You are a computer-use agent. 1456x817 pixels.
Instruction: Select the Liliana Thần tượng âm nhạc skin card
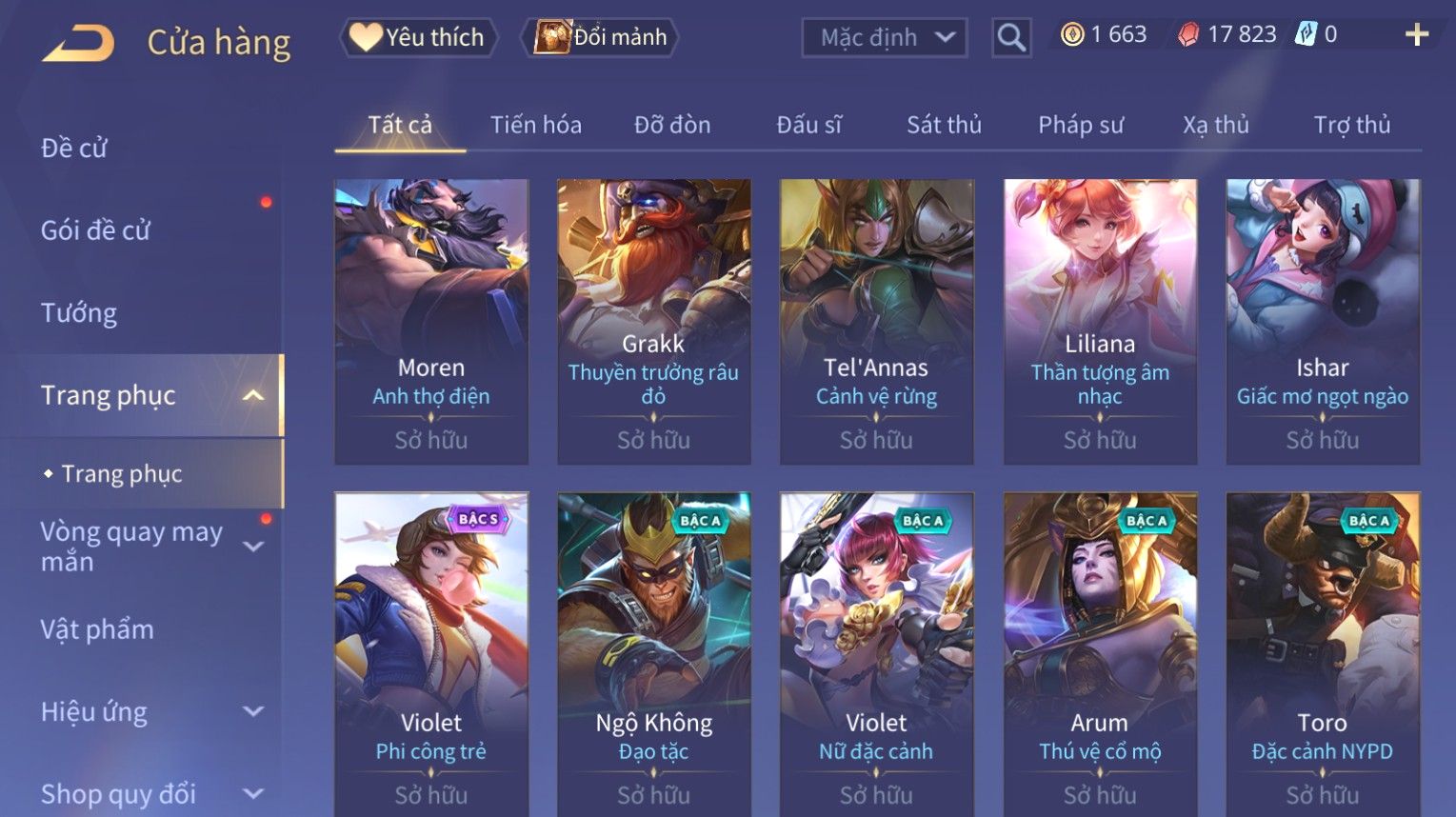click(x=1100, y=322)
